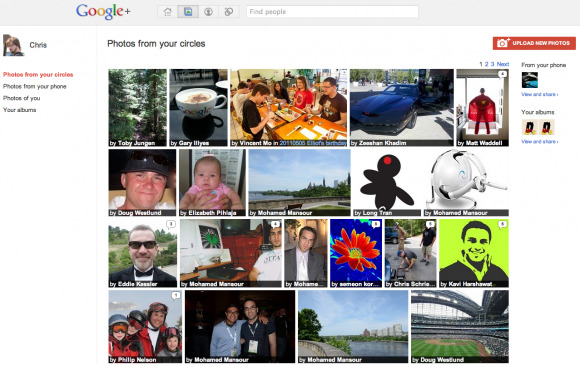Open the Circles icon in top bar
Screen dimensions: 580x365
point(229,12)
